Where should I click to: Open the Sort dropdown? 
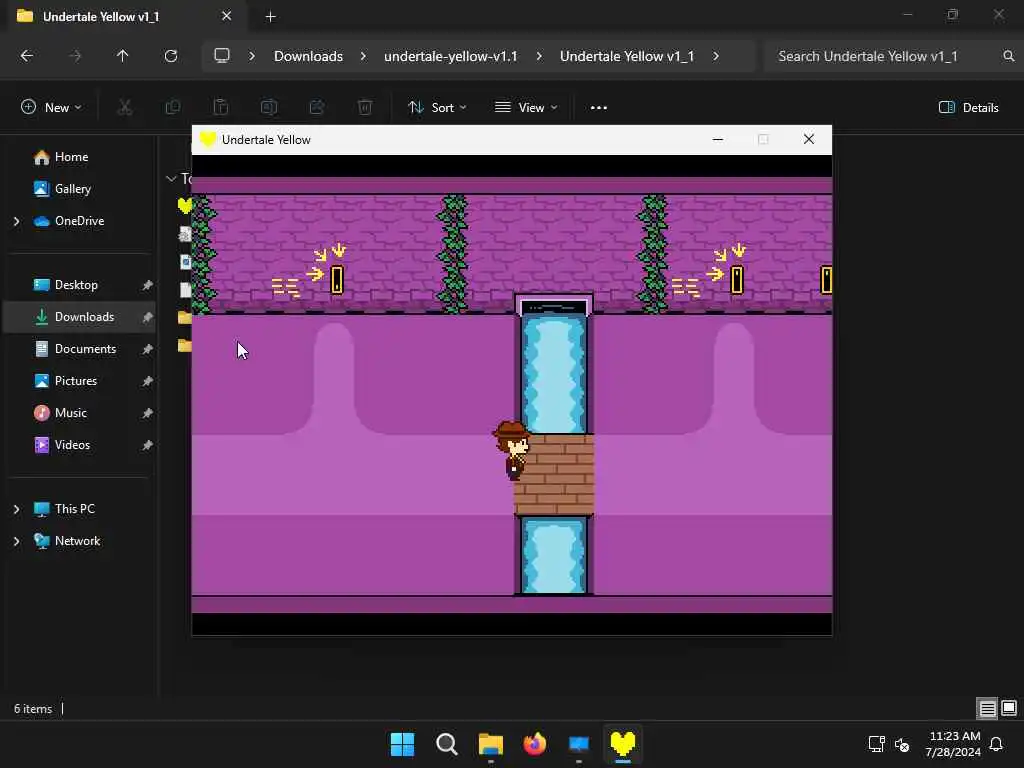[437, 108]
